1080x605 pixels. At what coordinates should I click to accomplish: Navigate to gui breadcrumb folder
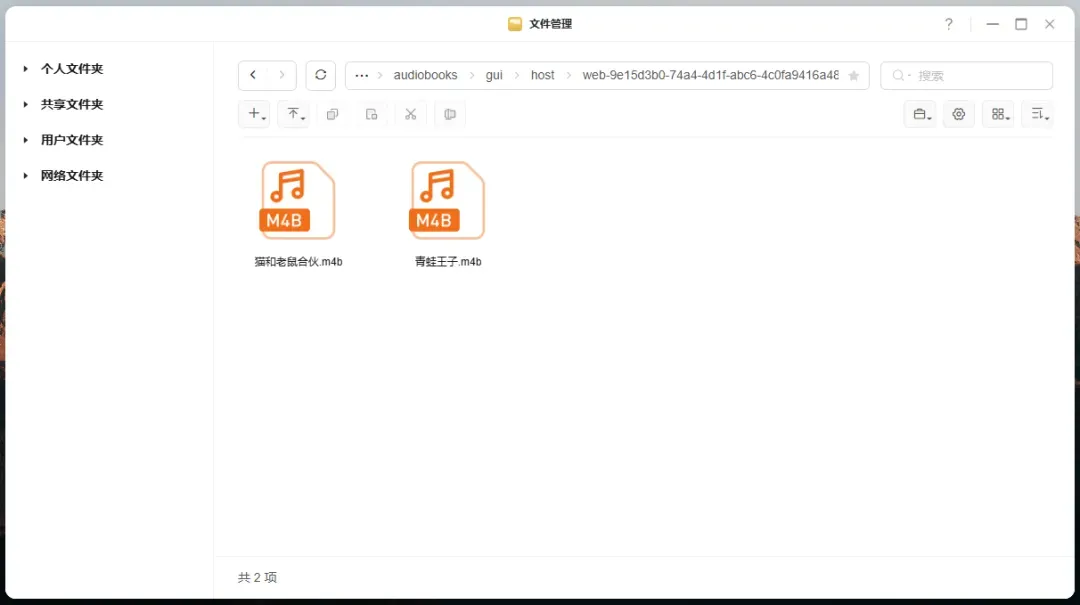pyautogui.click(x=494, y=75)
